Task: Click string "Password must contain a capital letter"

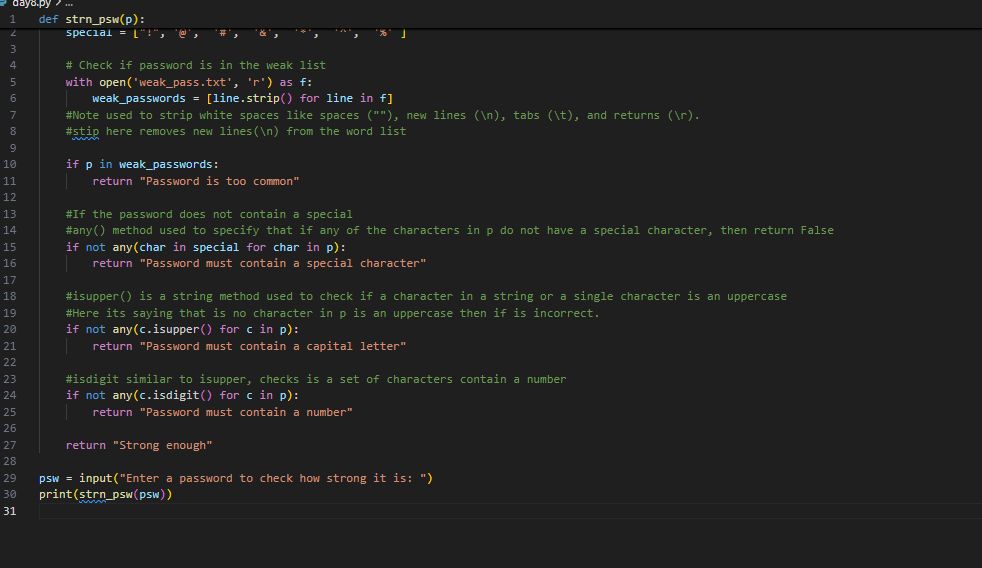Action: [272, 346]
